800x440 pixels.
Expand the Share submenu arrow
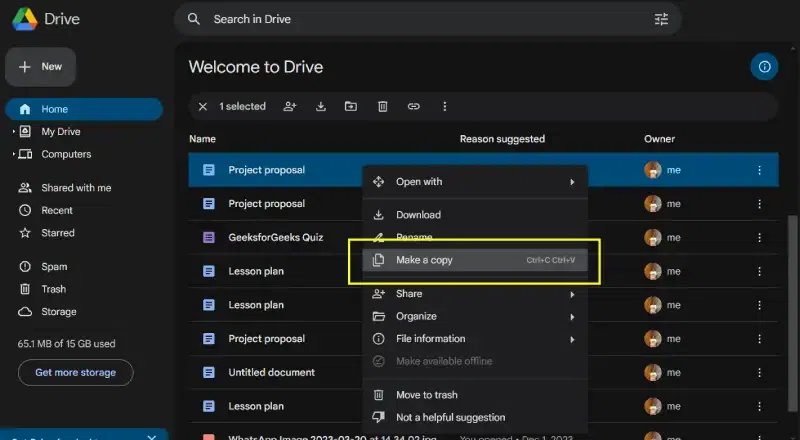[572, 295]
